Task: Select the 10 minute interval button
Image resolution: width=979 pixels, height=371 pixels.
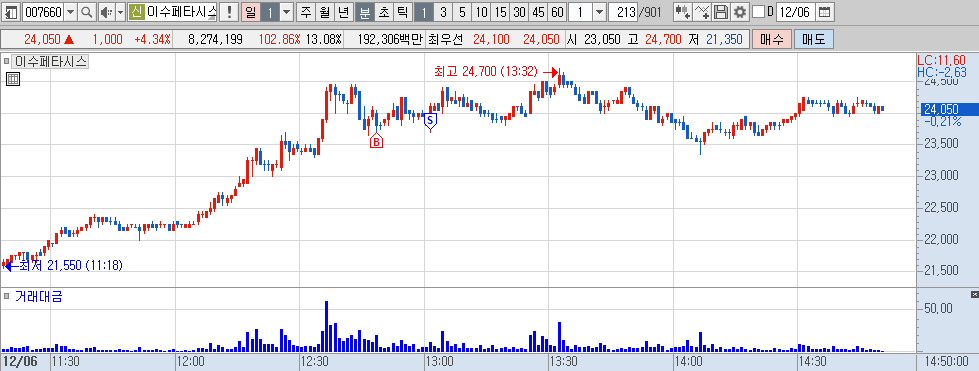Action: (x=481, y=12)
